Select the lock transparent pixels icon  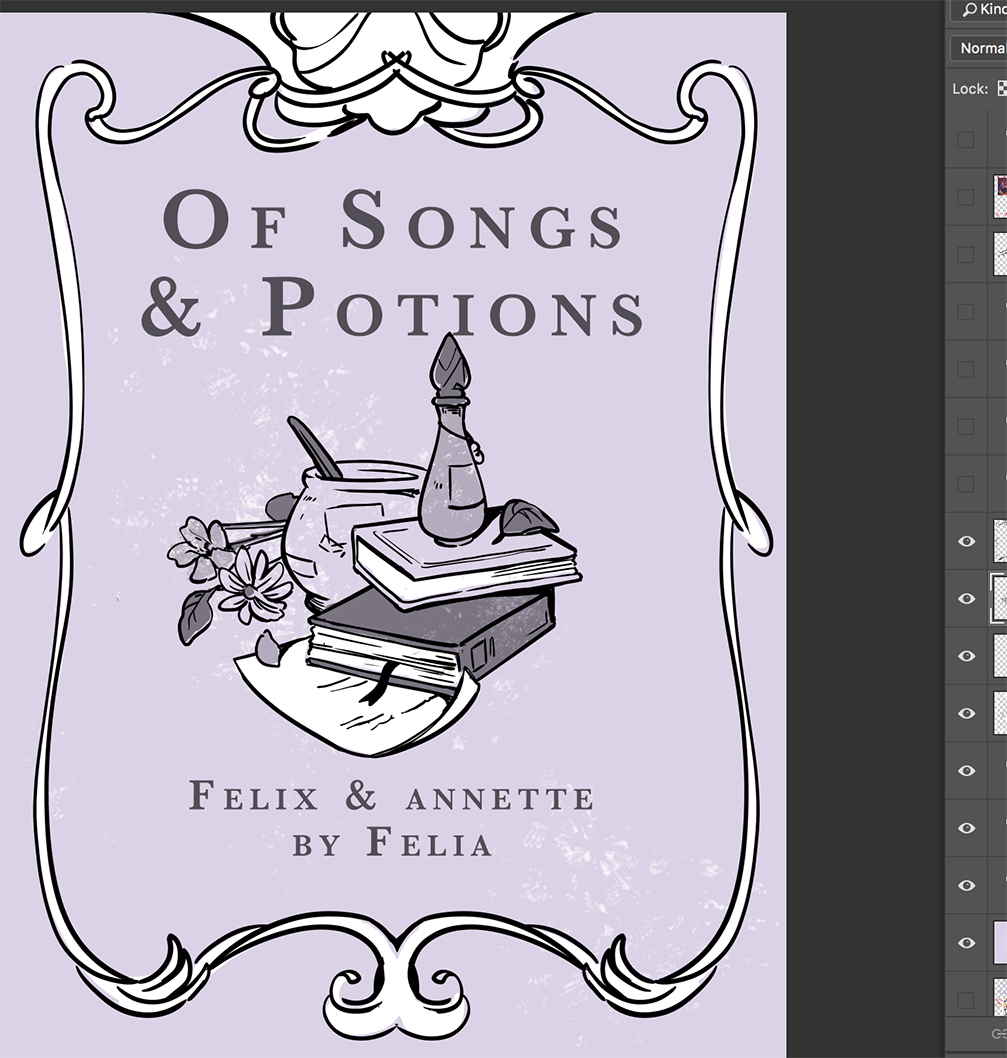pos(1003,88)
